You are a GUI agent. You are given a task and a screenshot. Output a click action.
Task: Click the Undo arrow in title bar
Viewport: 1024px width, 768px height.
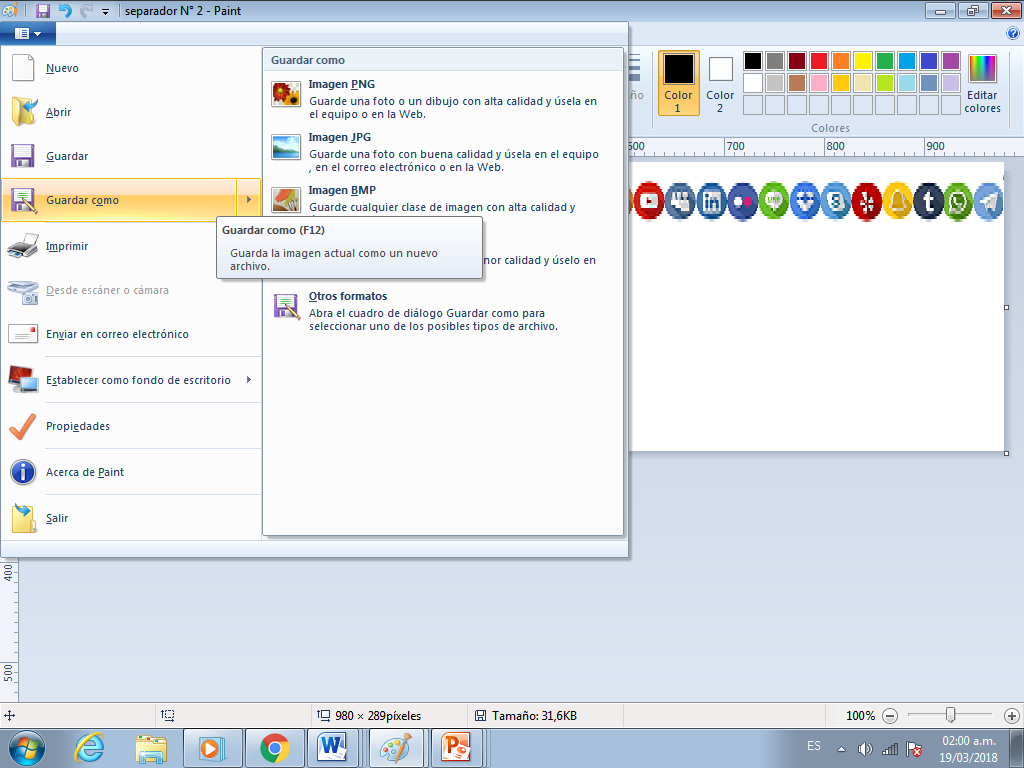click(65, 11)
